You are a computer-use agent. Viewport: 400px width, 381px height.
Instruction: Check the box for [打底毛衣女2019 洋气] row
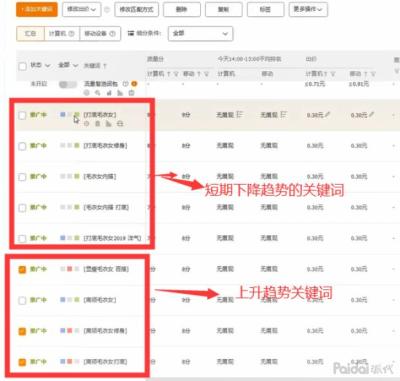(22, 239)
